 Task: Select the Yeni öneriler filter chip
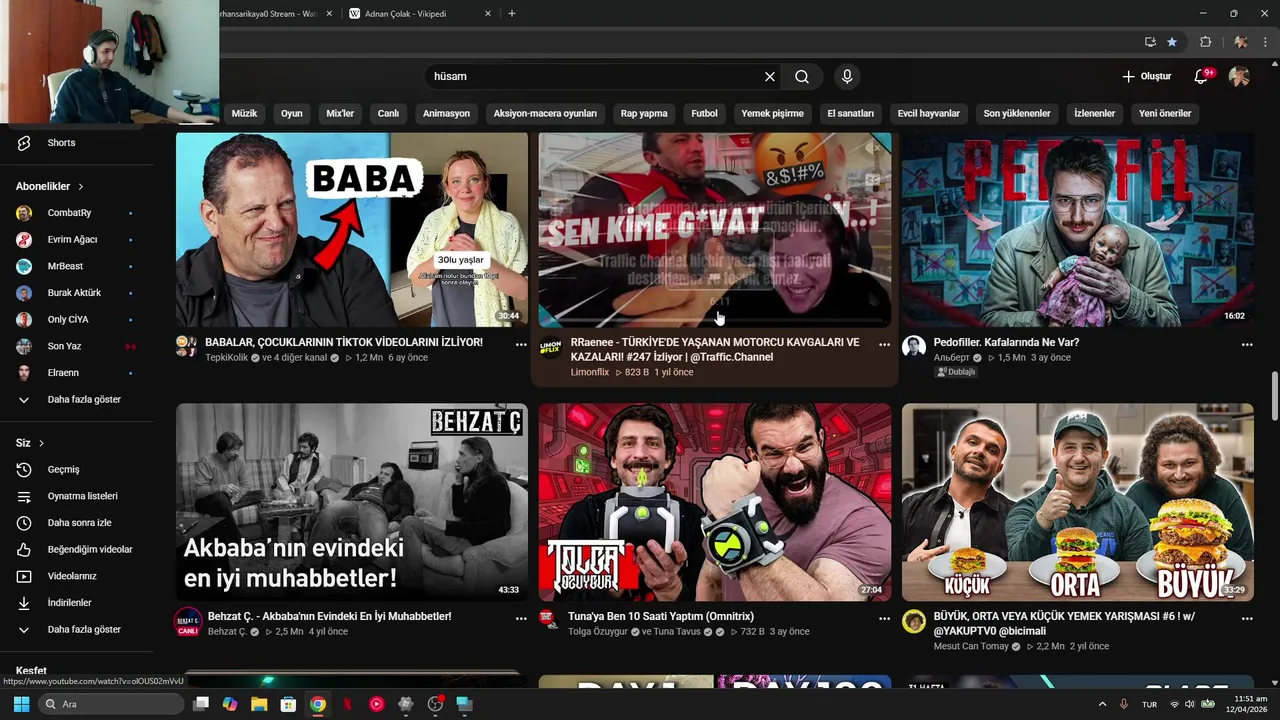[x=1165, y=113]
